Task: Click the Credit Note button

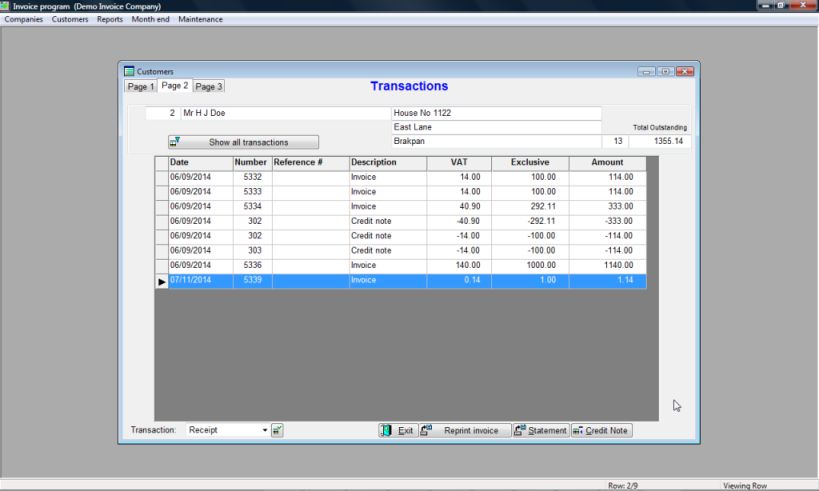Action: coord(601,430)
